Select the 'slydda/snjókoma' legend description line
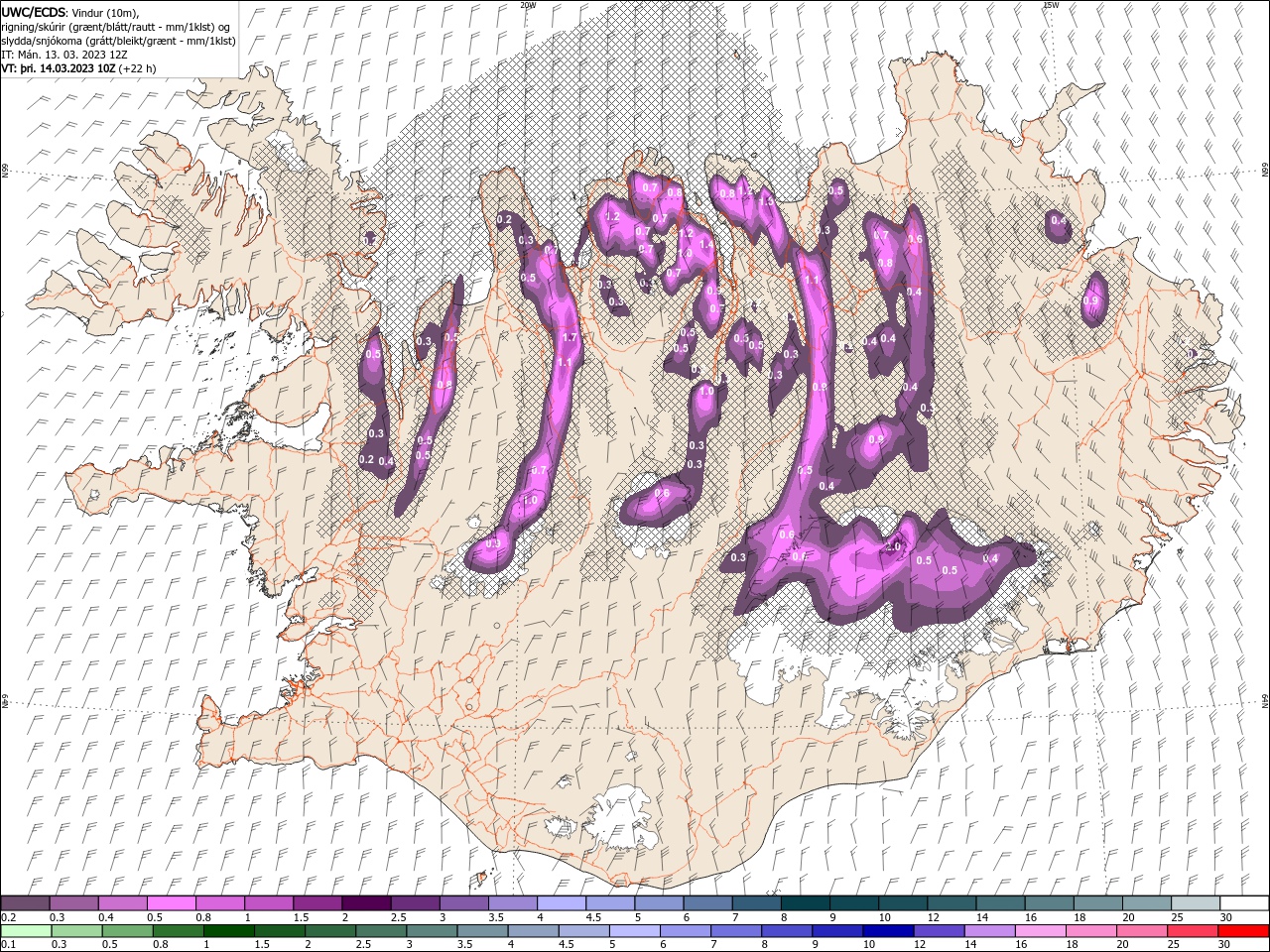Viewport: 1270px width, 952px height. tap(119, 40)
